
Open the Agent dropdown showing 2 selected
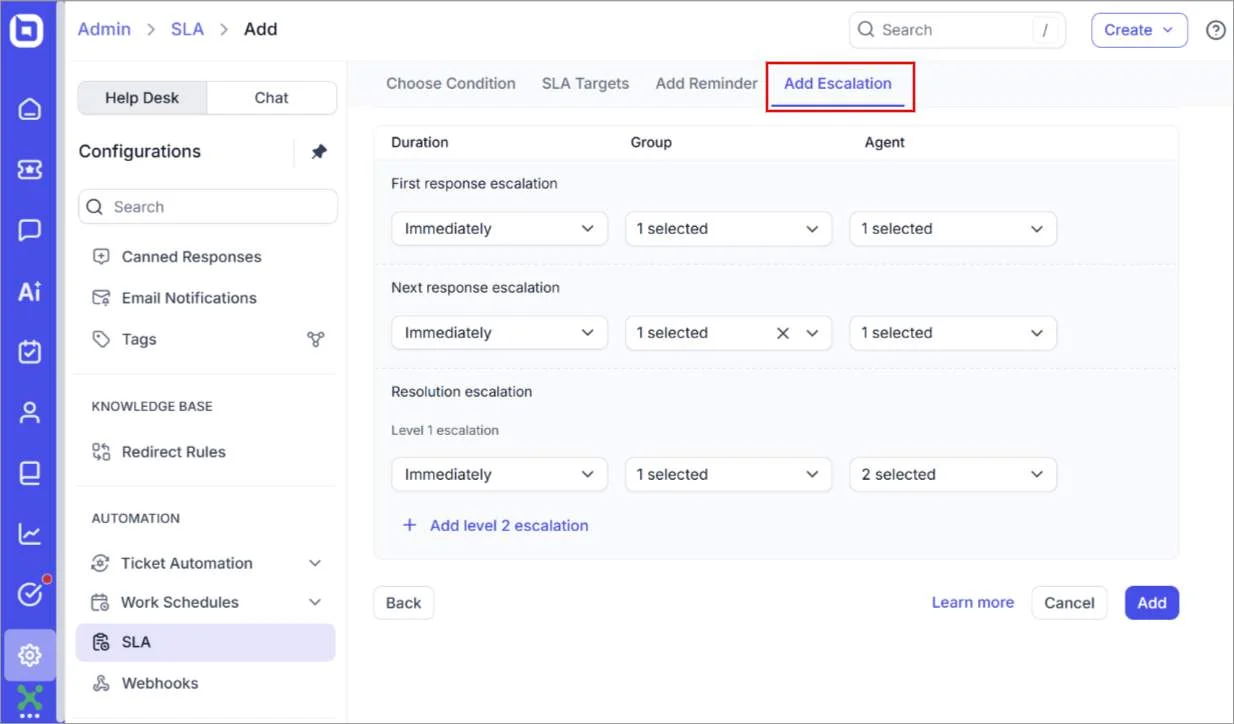951,474
